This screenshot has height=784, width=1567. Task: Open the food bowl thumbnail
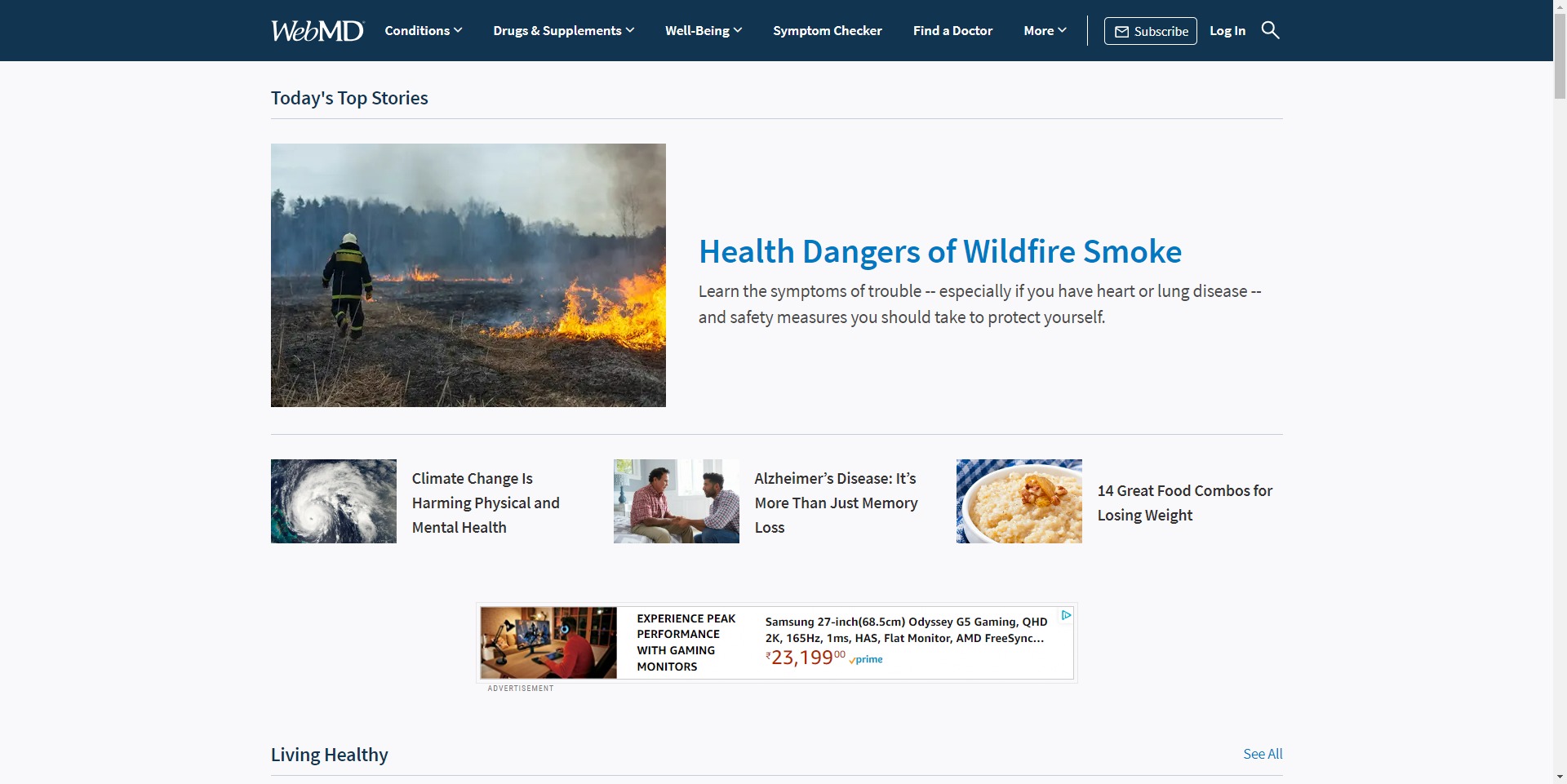1019,501
